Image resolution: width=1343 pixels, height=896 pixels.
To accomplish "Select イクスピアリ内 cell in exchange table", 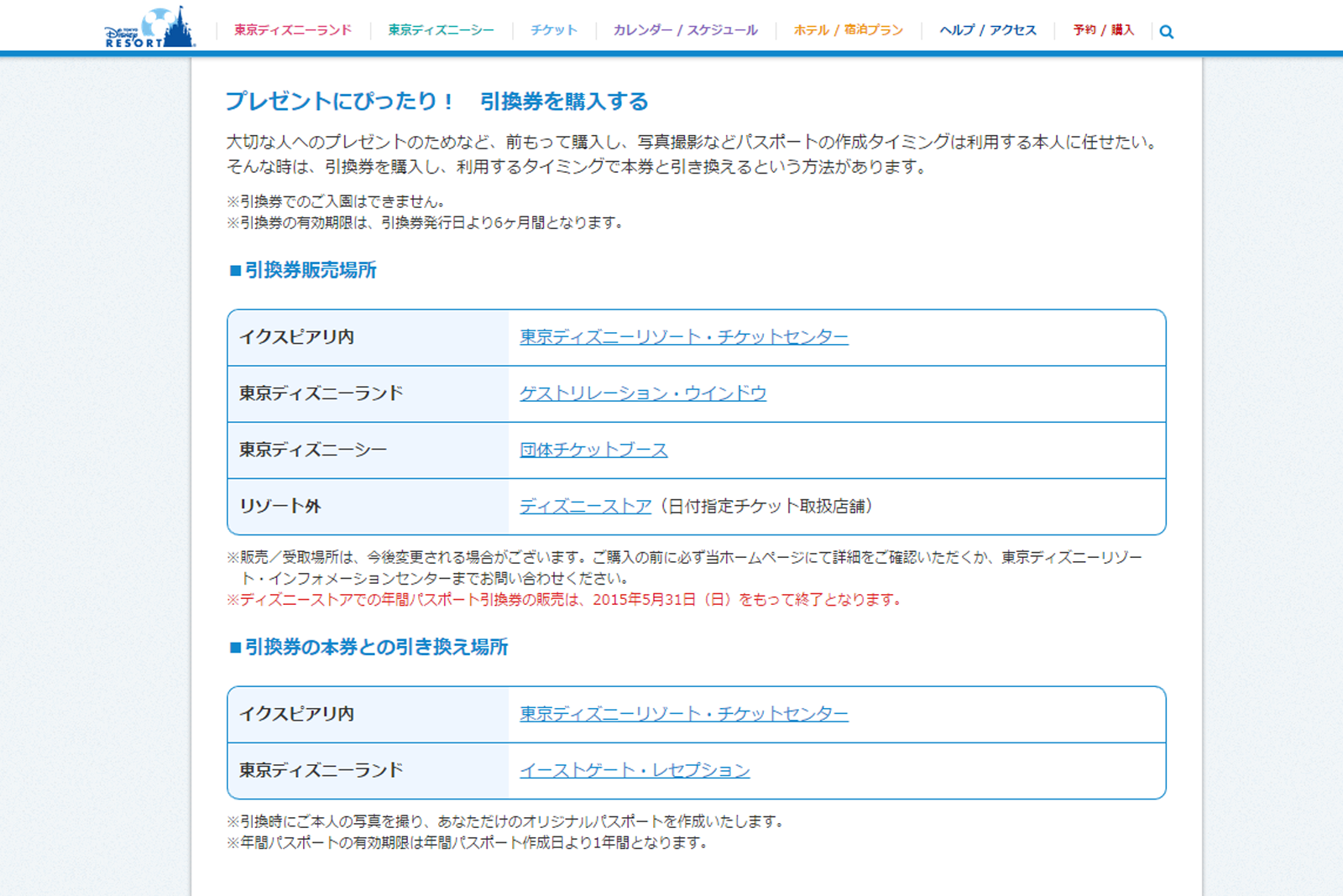I will click(368, 714).
